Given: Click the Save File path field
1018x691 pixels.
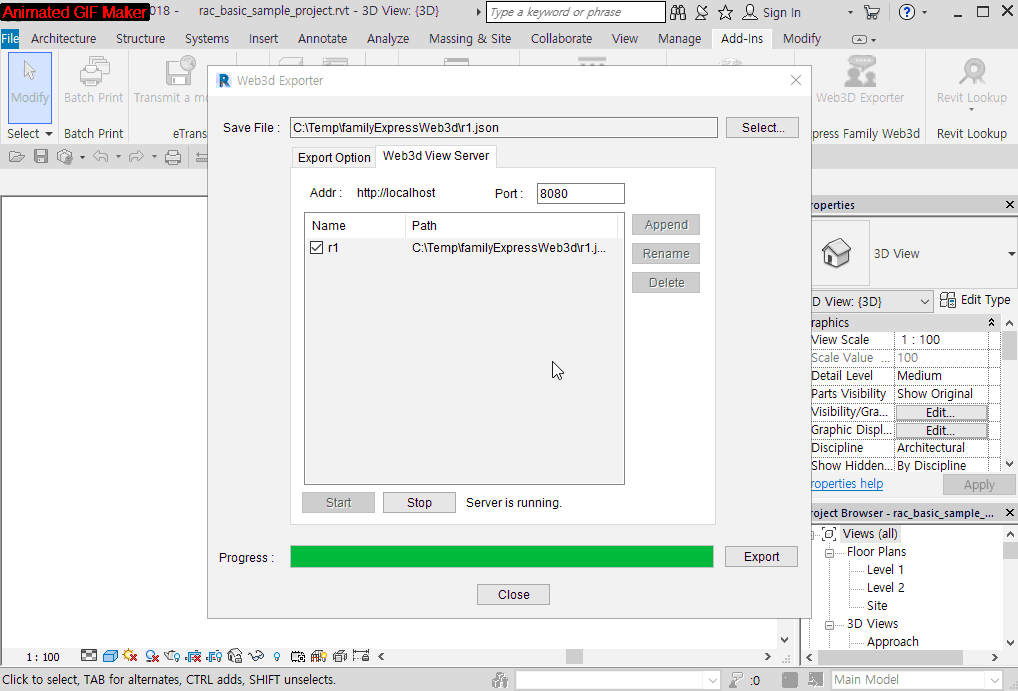Looking at the screenshot, I should pos(504,127).
